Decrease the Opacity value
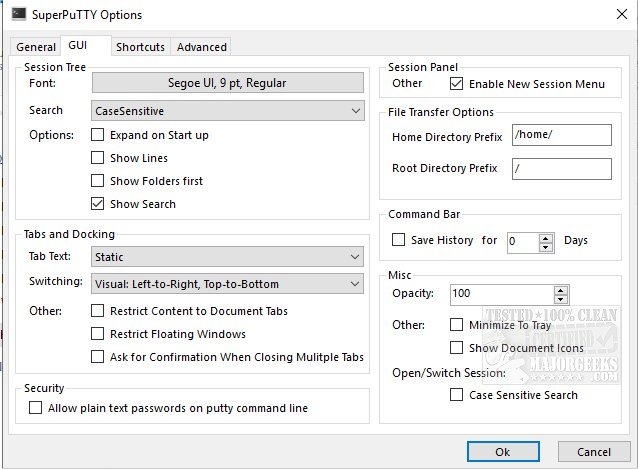Viewport: 638px width, 469px height. tap(561, 298)
